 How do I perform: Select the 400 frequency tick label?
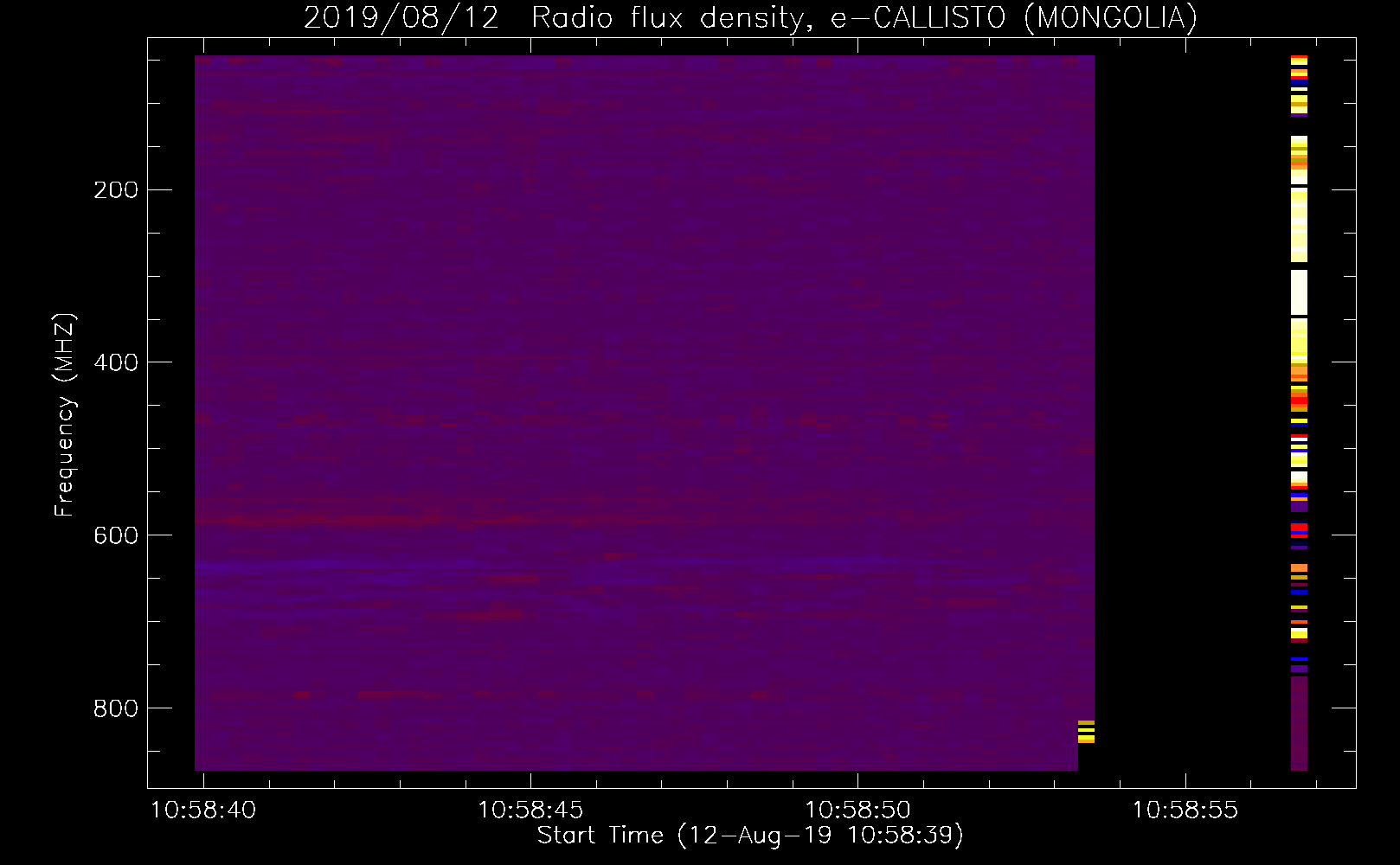[116, 362]
